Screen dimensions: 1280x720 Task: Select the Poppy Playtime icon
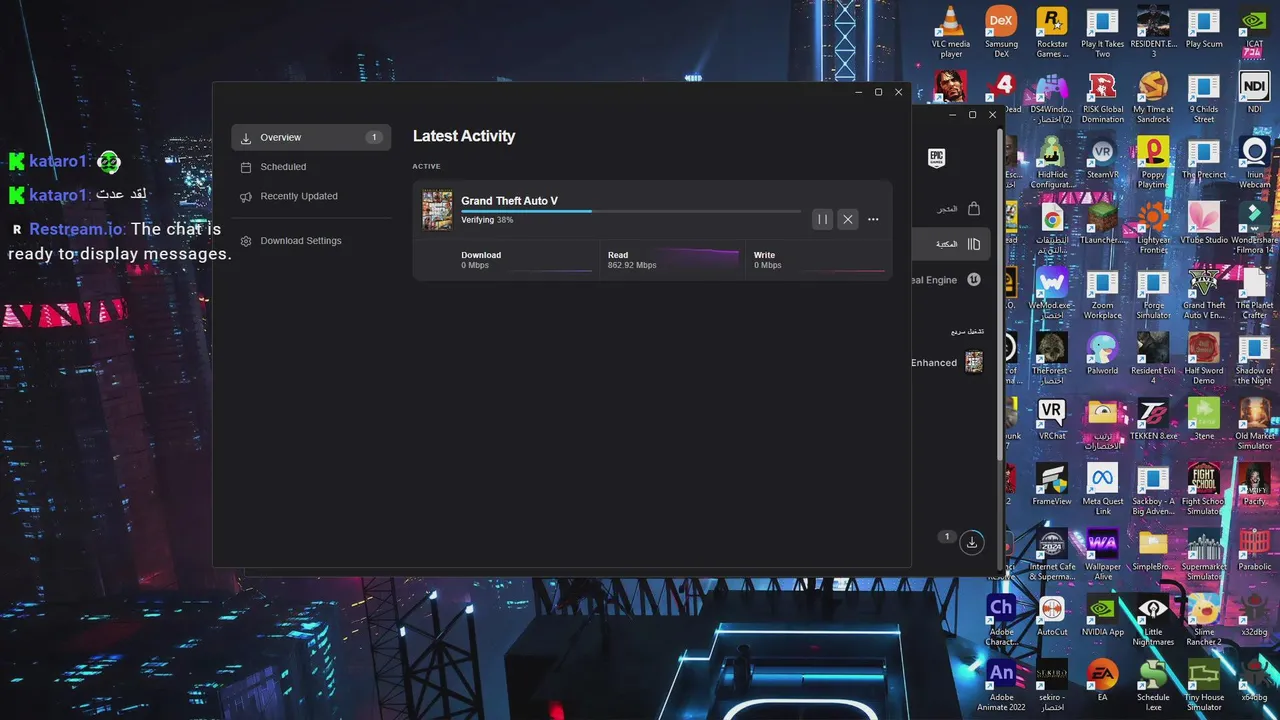[x=1153, y=163]
